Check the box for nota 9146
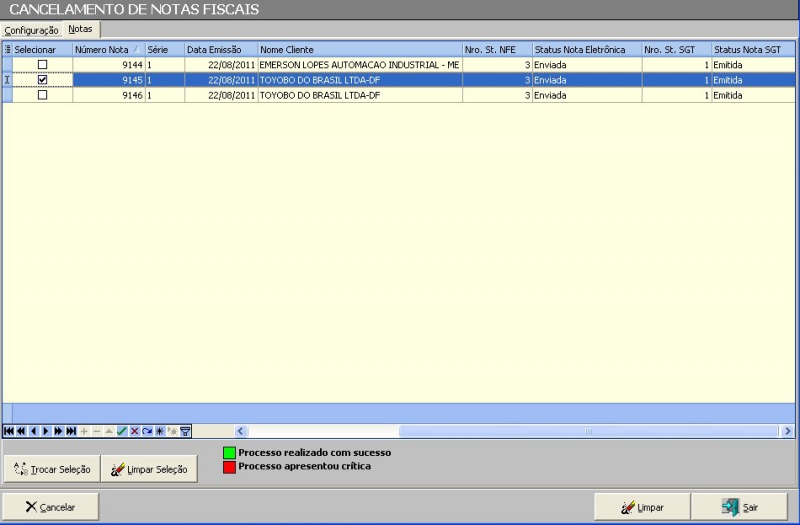The height and width of the screenshot is (525, 800). (x=42, y=96)
